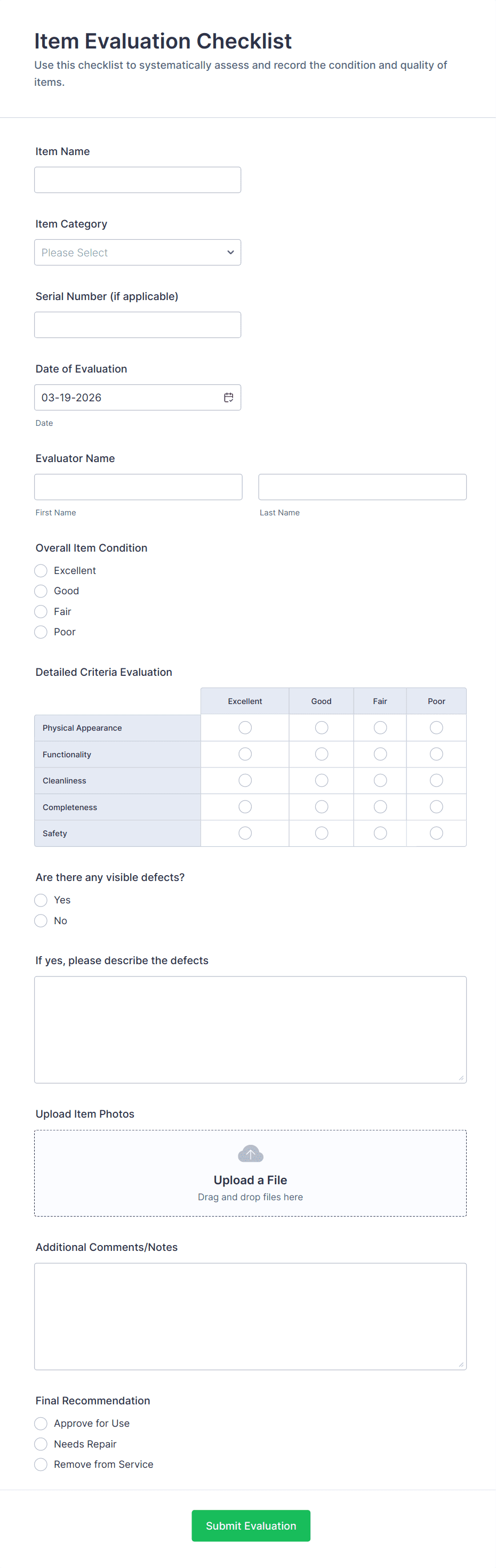Rate Functionality as Good

click(x=321, y=754)
